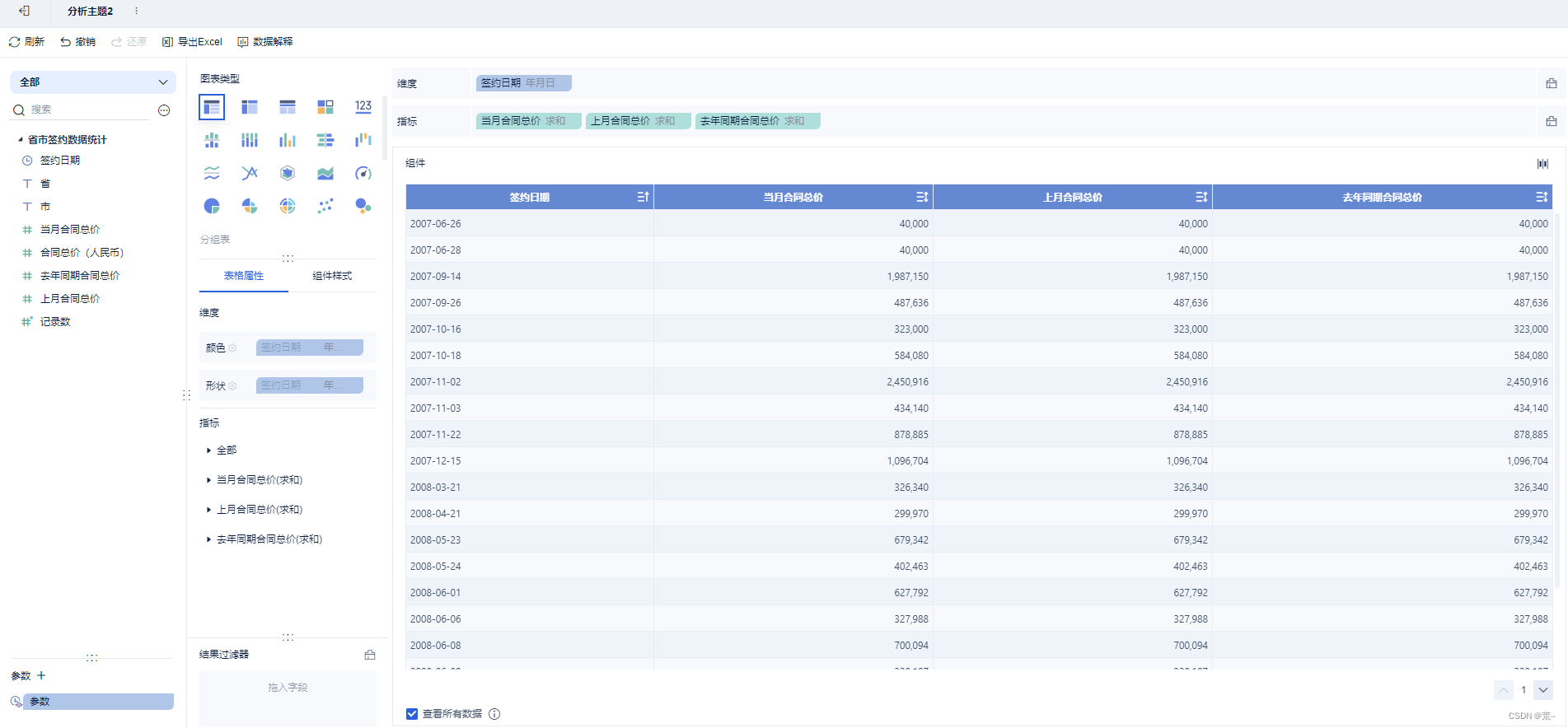Show info tooltip beside 查看所有数据

point(494,714)
